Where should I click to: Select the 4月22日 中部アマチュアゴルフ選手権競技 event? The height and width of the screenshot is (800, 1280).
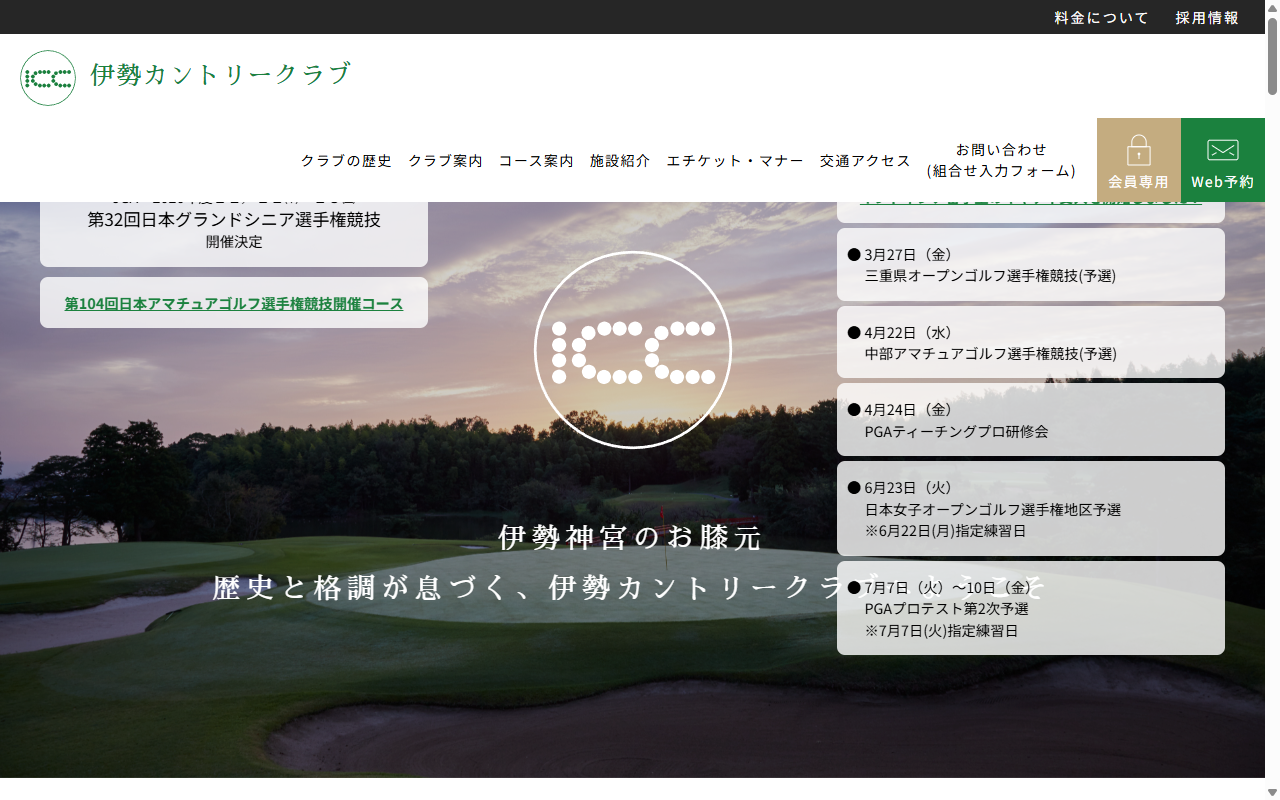pyautogui.click(x=1031, y=342)
